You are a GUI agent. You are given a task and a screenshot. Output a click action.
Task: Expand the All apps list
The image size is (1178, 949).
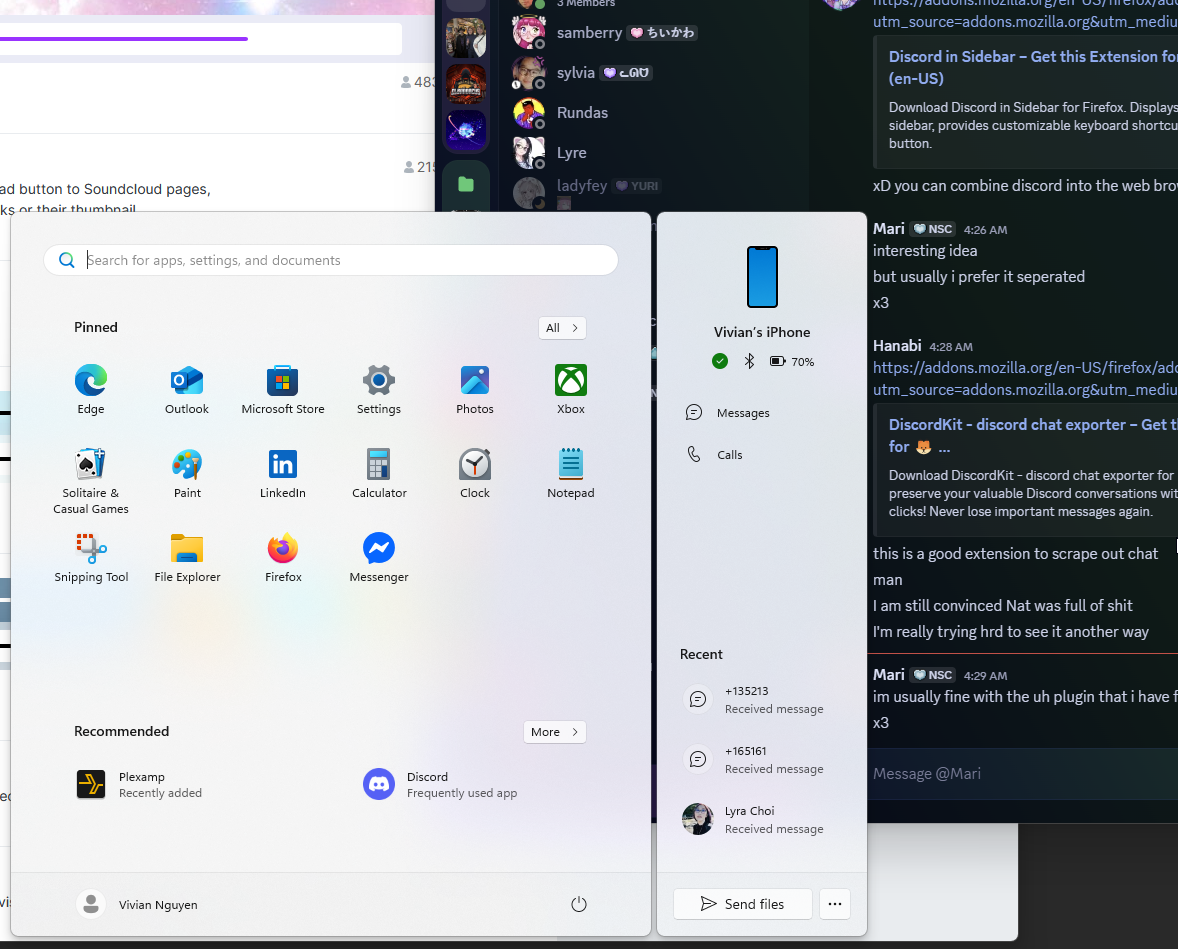562,328
